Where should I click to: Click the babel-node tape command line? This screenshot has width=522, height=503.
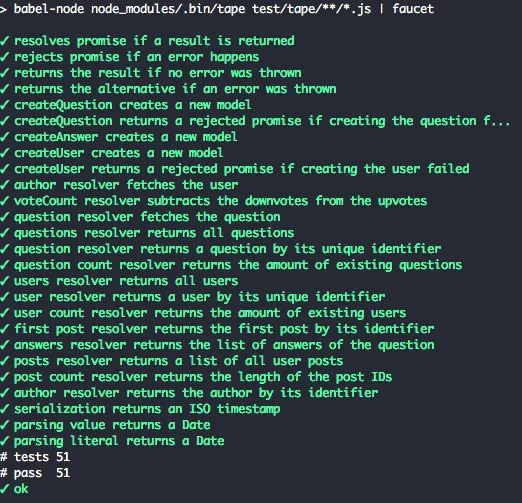217,9
